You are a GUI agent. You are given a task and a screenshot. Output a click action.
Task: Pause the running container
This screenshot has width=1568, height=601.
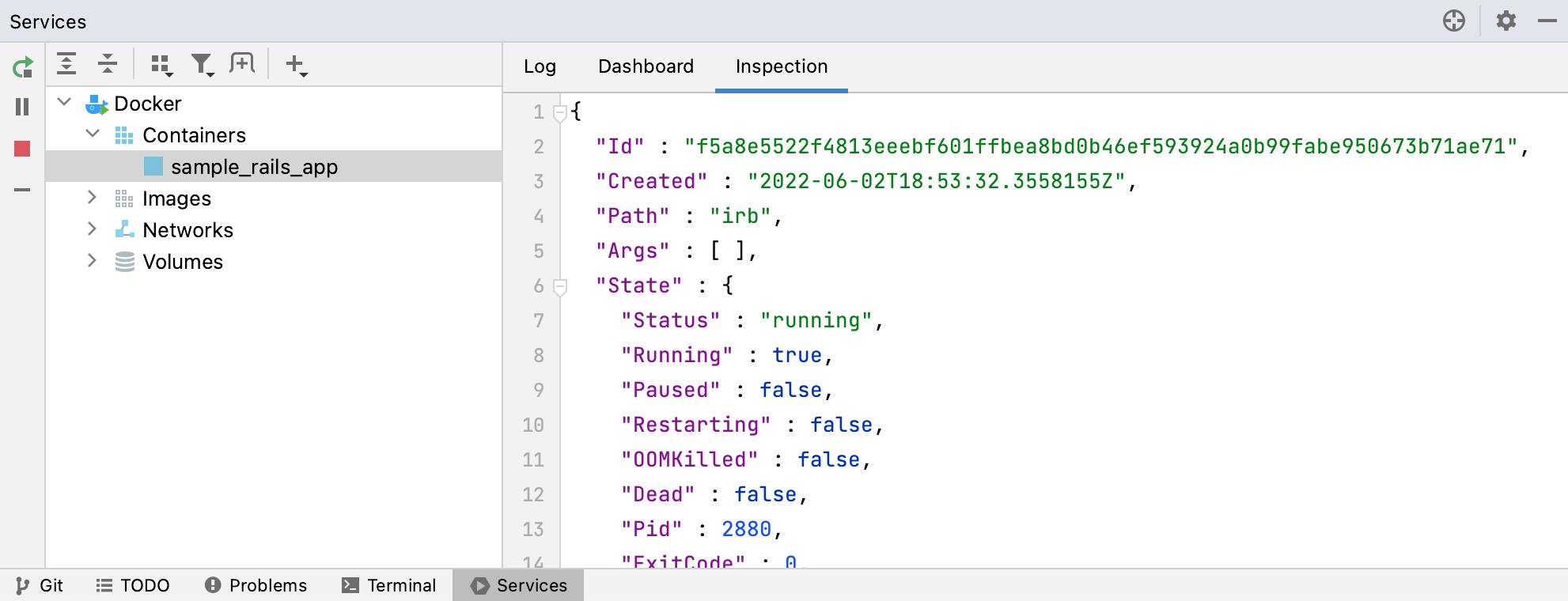22,107
